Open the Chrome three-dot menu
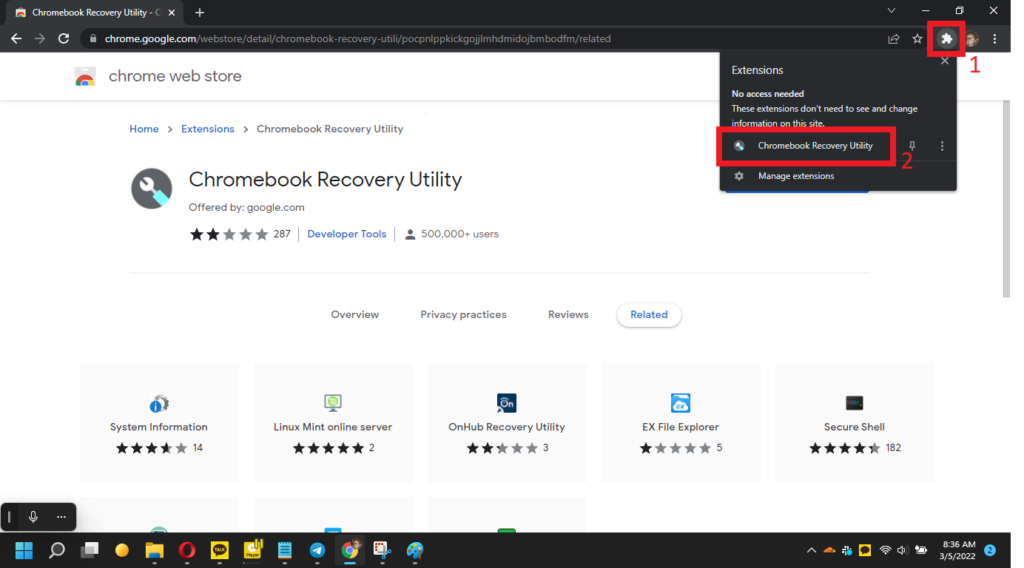The width and height of the screenshot is (1024, 568). (x=995, y=39)
